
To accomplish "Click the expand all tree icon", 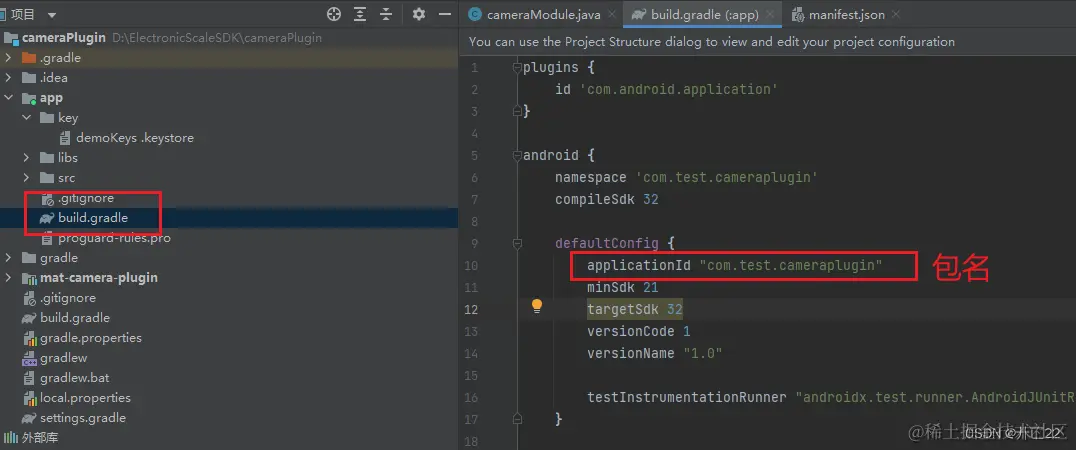I will click(360, 14).
